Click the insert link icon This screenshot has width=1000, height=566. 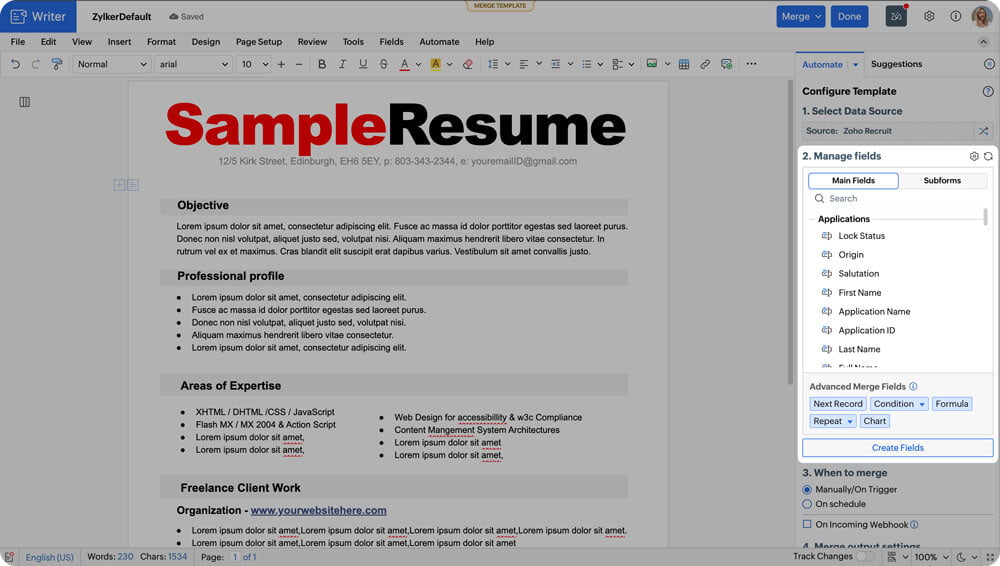[705, 64]
